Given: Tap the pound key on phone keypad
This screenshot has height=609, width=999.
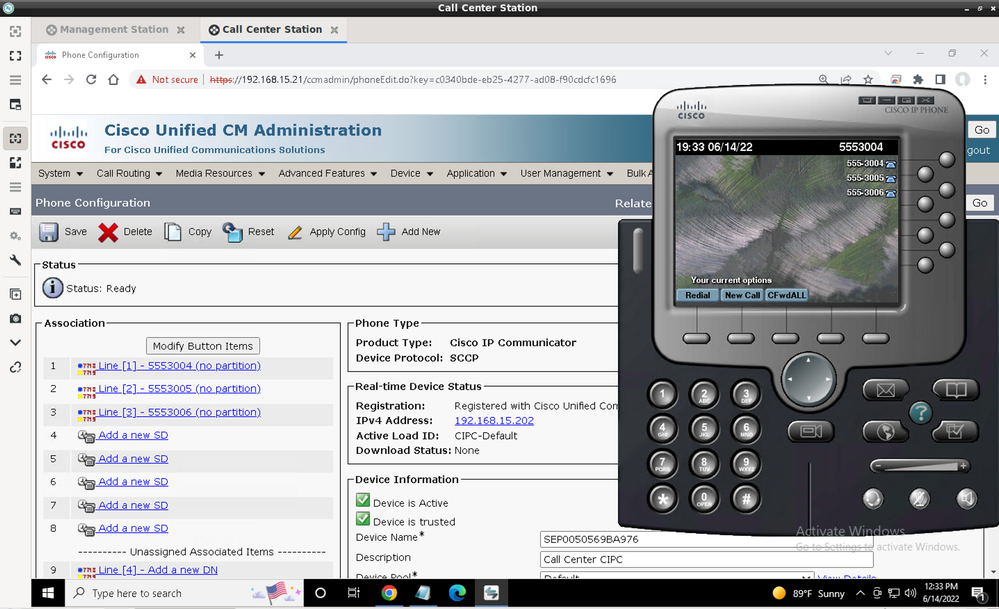Looking at the screenshot, I should 746,499.
